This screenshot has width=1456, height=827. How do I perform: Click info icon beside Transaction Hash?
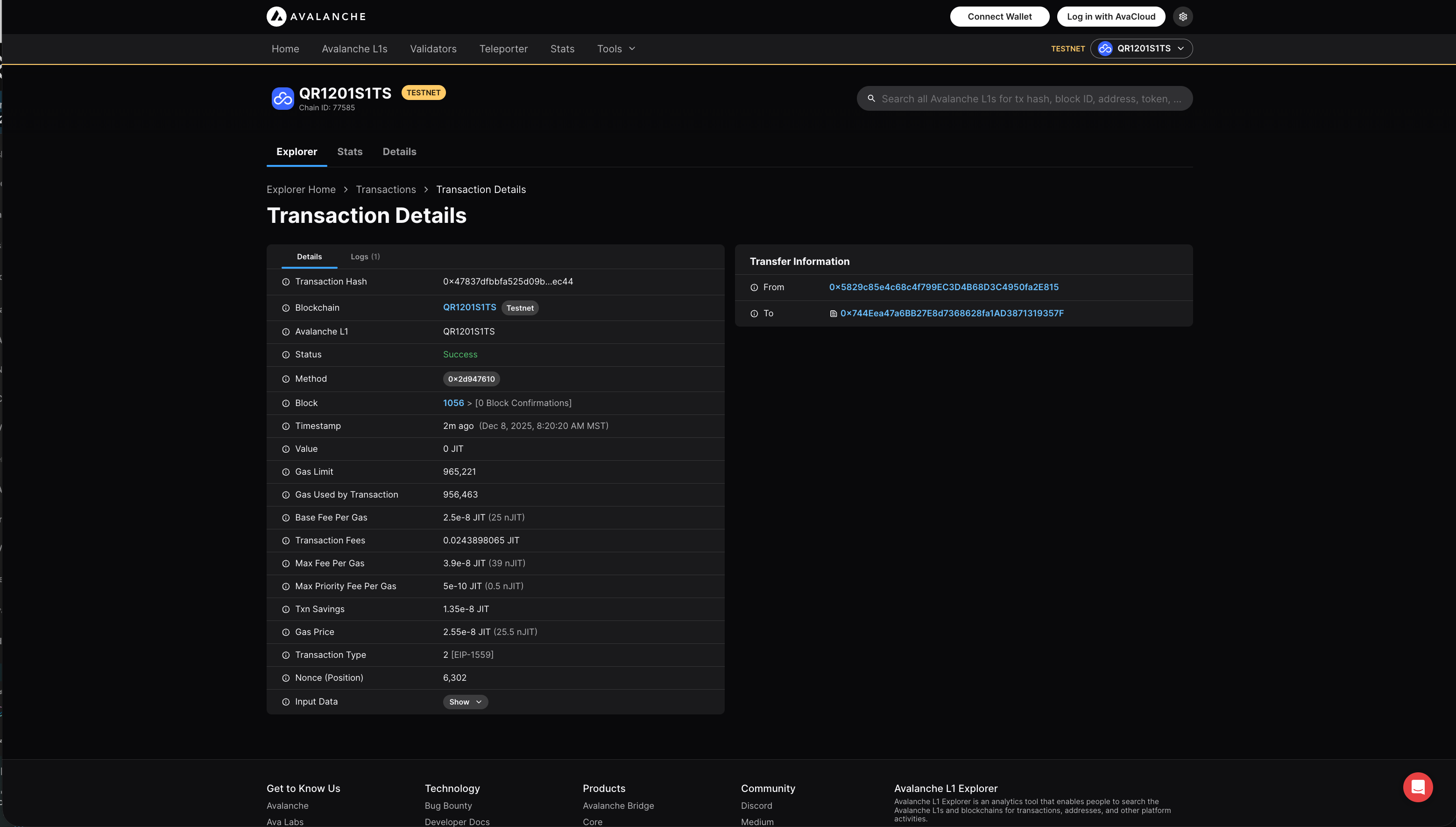click(x=285, y=282)
